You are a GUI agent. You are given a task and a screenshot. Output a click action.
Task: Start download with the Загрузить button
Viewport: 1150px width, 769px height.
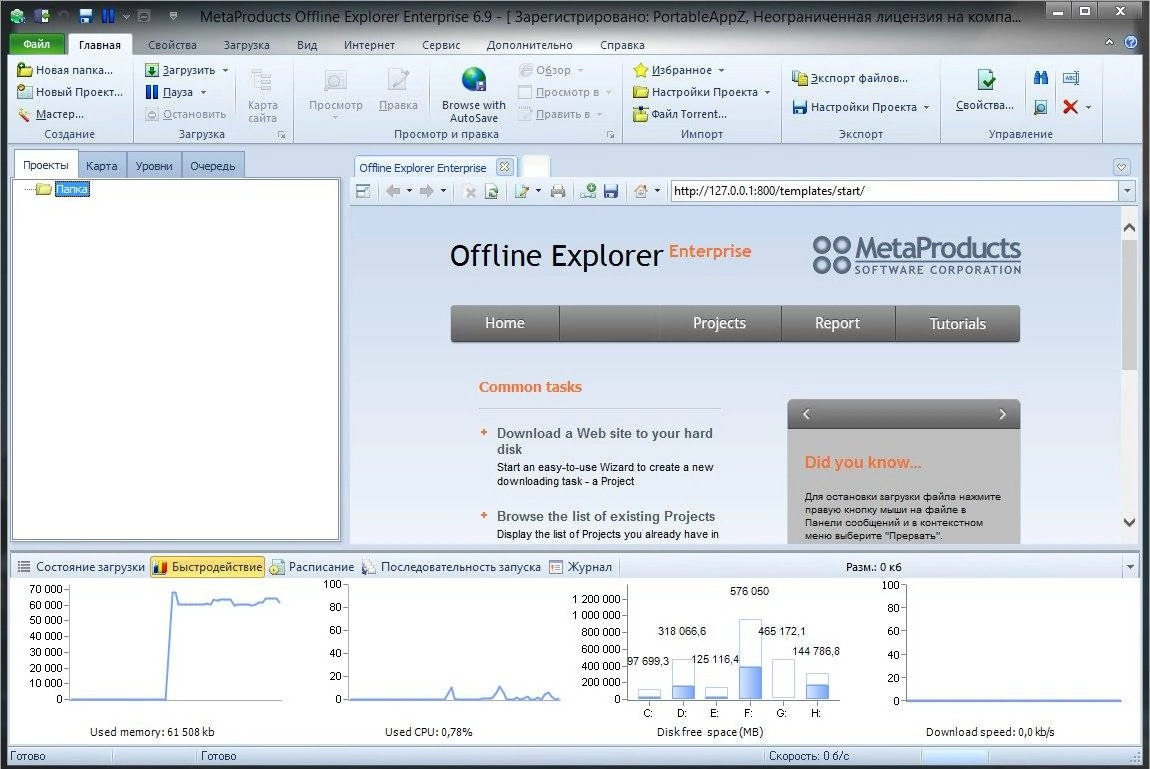pyautogui.click(x=180, y=70)
